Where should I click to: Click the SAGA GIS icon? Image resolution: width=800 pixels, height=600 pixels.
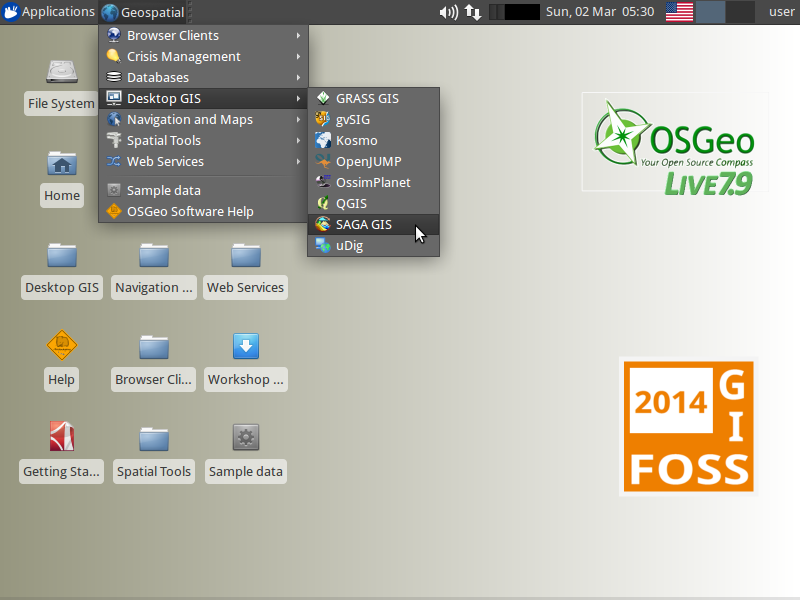[322, 224]
